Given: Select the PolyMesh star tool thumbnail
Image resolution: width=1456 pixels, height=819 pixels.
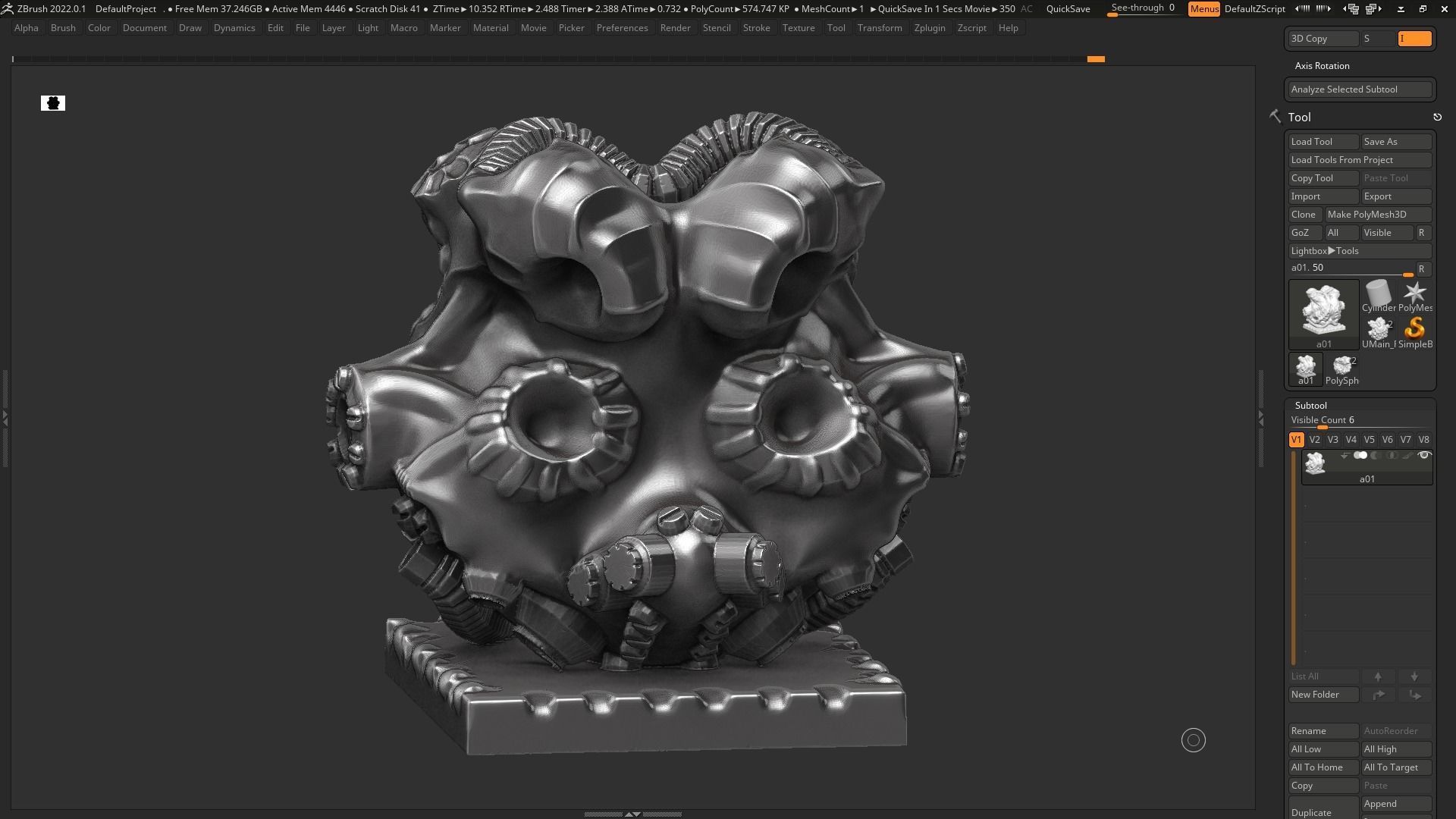Looking at the screenshot, I should [x=1414, y=295].
